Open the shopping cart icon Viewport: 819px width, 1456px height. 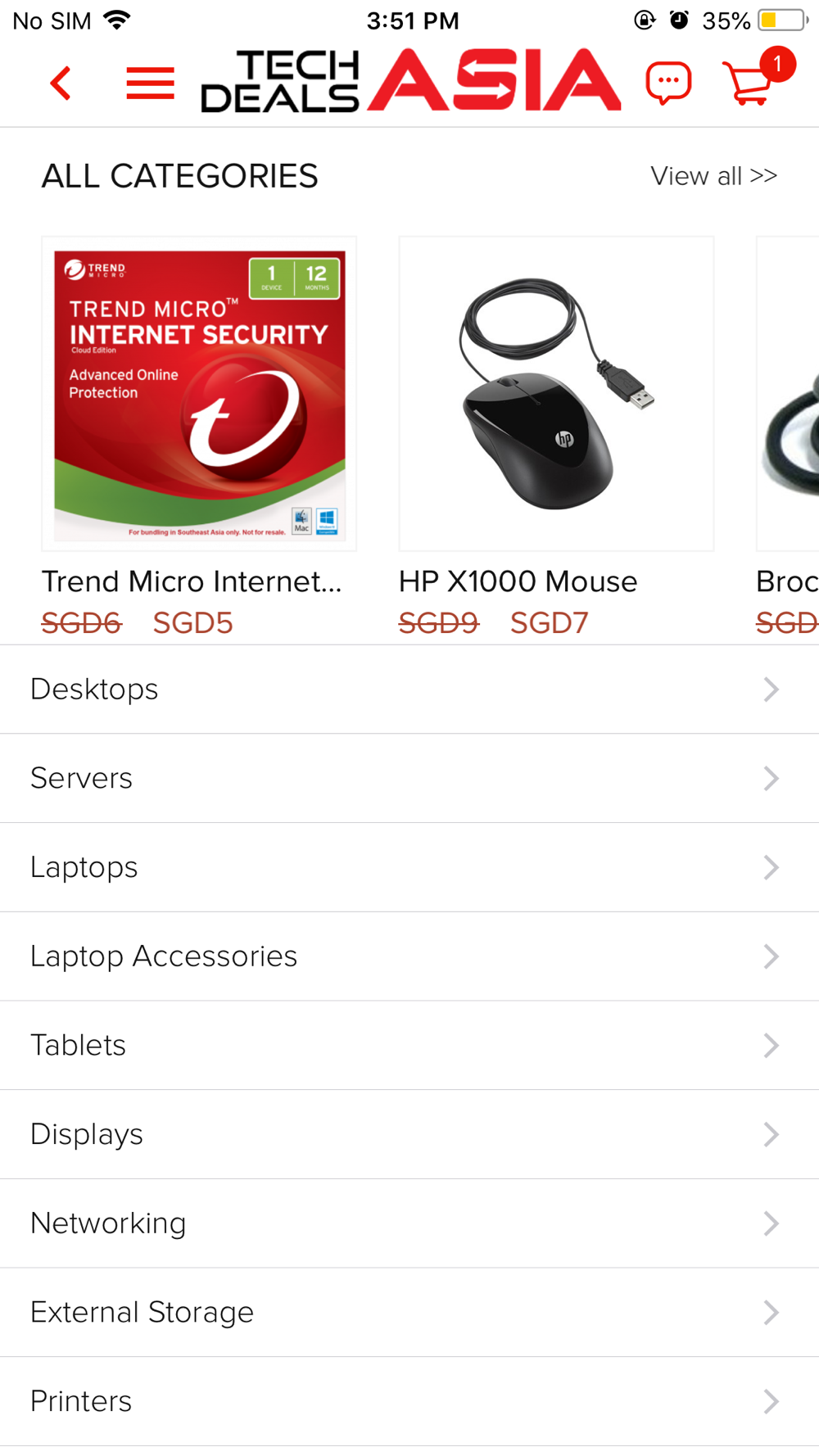click(749, 83)
